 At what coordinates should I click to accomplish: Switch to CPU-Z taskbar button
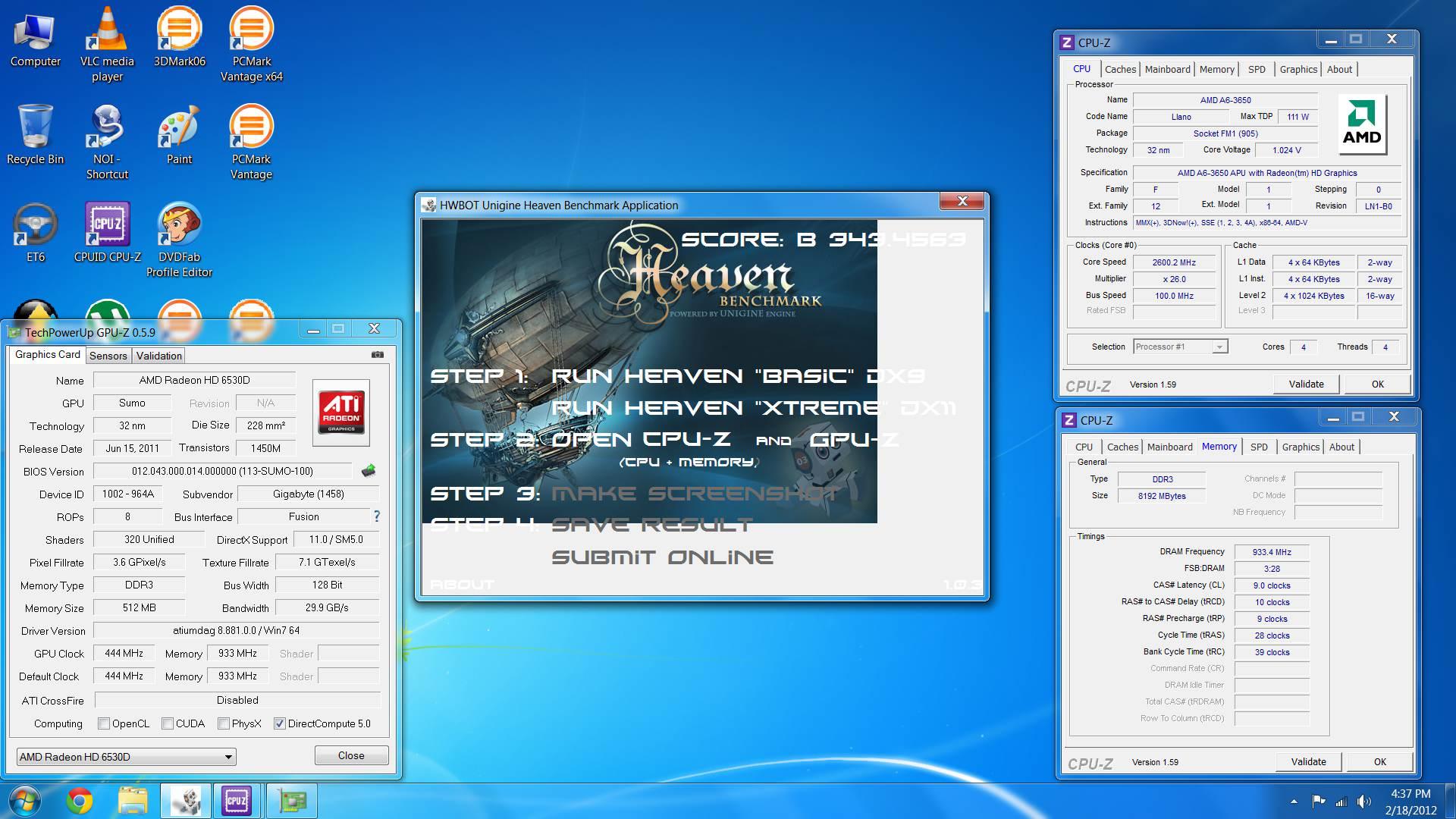pyautogui.click(x=237, y=801)
